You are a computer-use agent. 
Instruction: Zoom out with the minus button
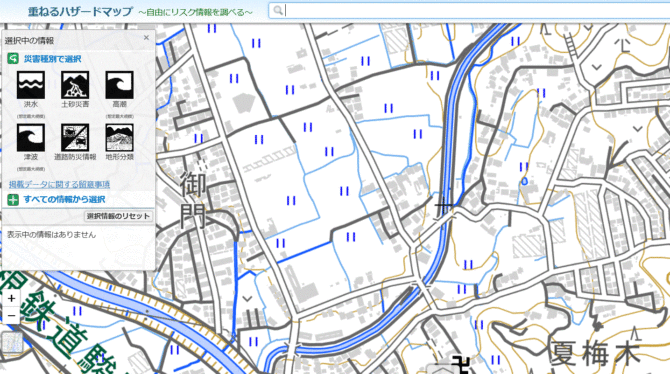(x=12, y=316)
